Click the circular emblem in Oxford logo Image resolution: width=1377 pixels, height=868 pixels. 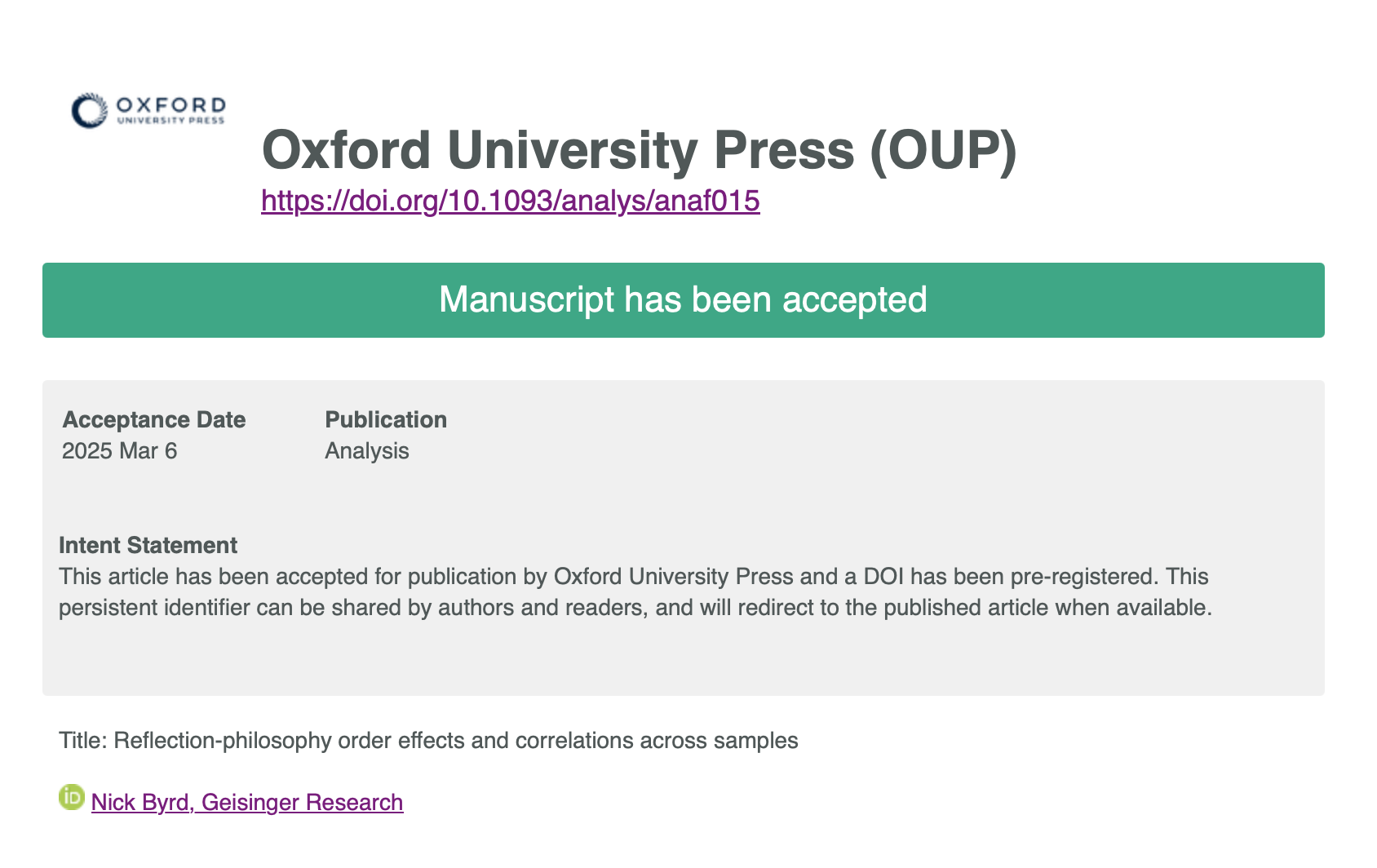tap(89, 111)
